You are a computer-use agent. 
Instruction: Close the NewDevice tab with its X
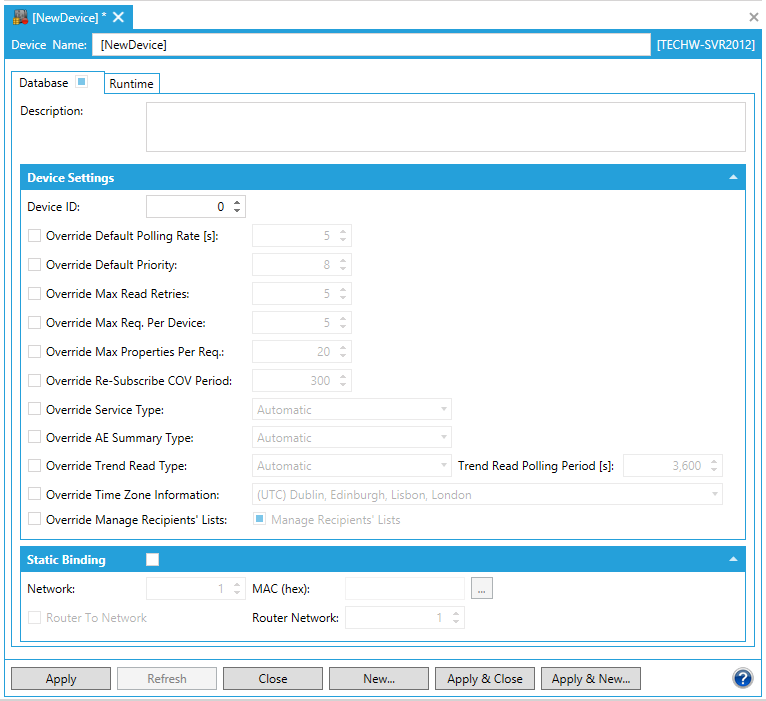coord(118,17)
